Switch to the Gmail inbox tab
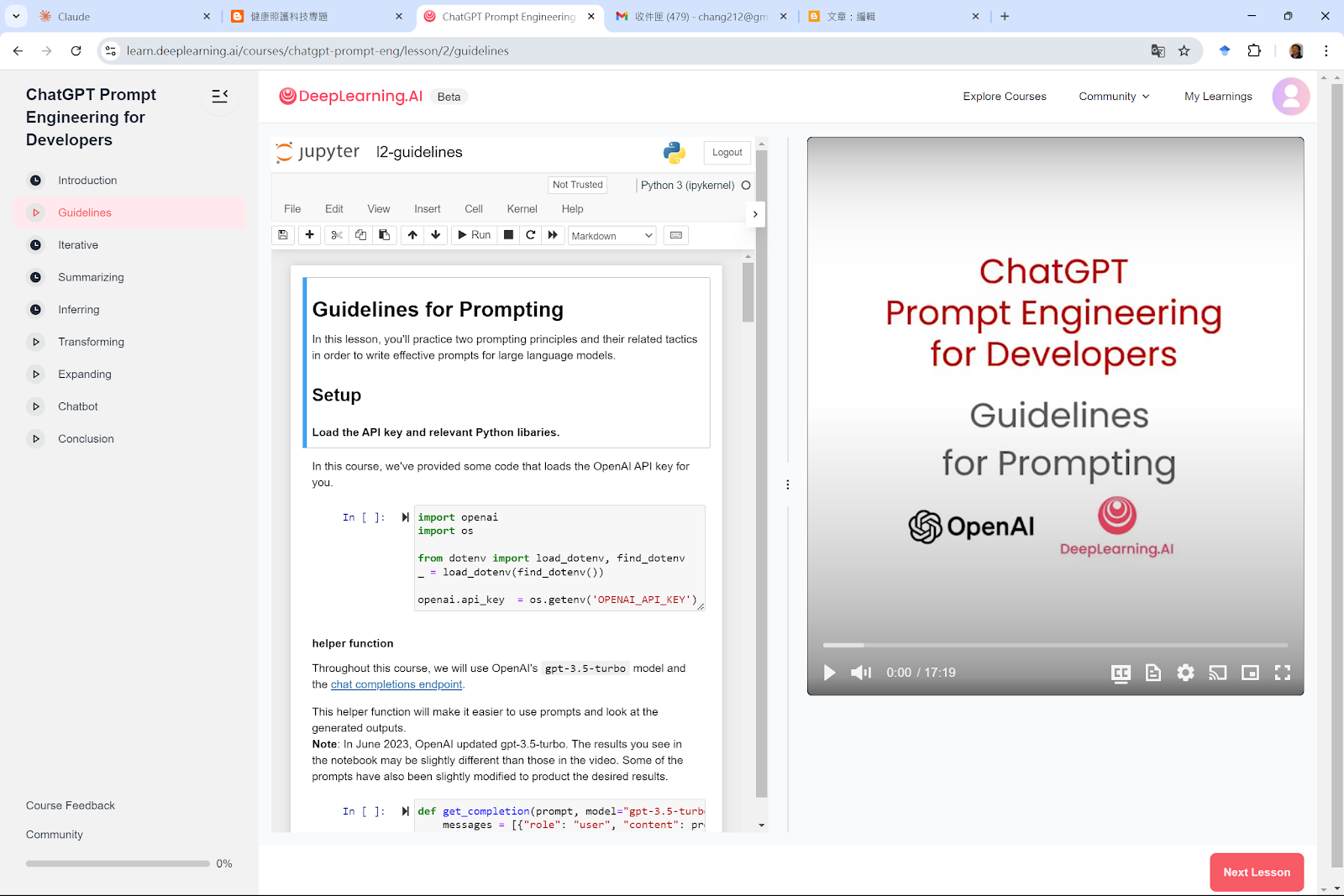Viewport: 1344px width, 896px height. pos(701,17)
